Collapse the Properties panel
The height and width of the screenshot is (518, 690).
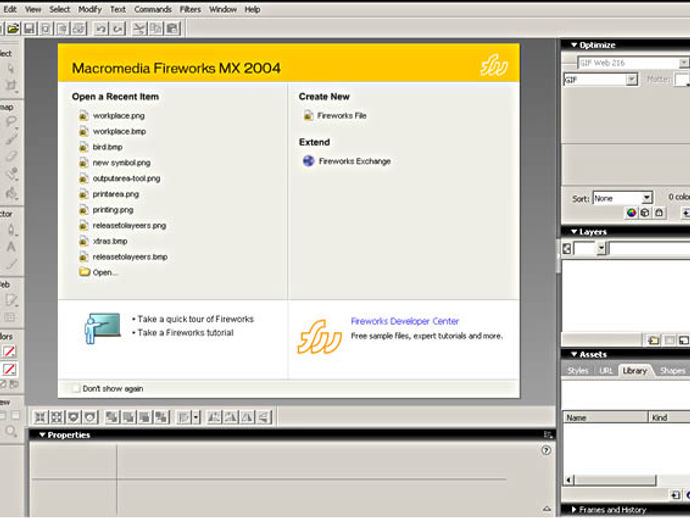click(42, 435)
